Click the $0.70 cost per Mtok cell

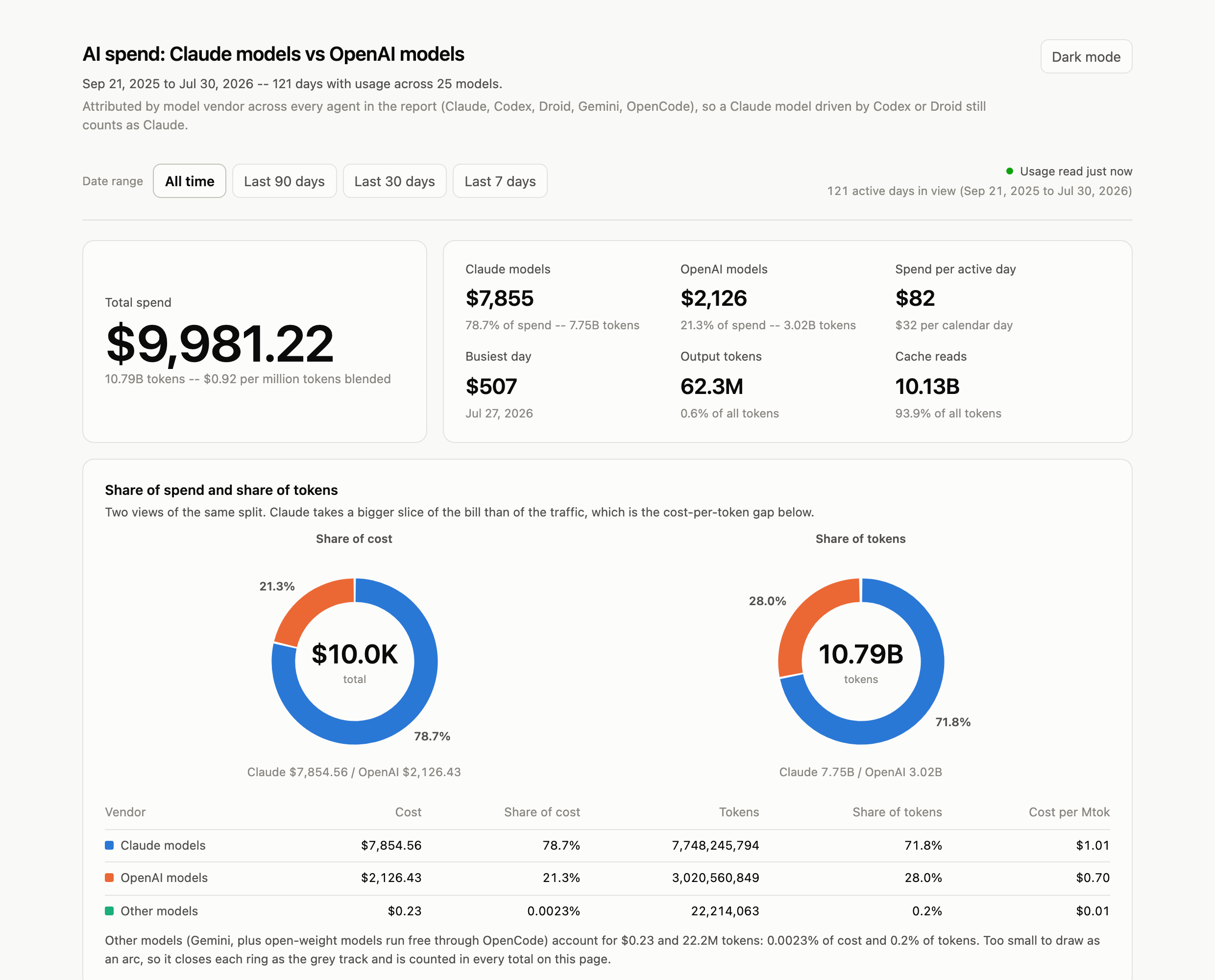tap(1093, 877)
